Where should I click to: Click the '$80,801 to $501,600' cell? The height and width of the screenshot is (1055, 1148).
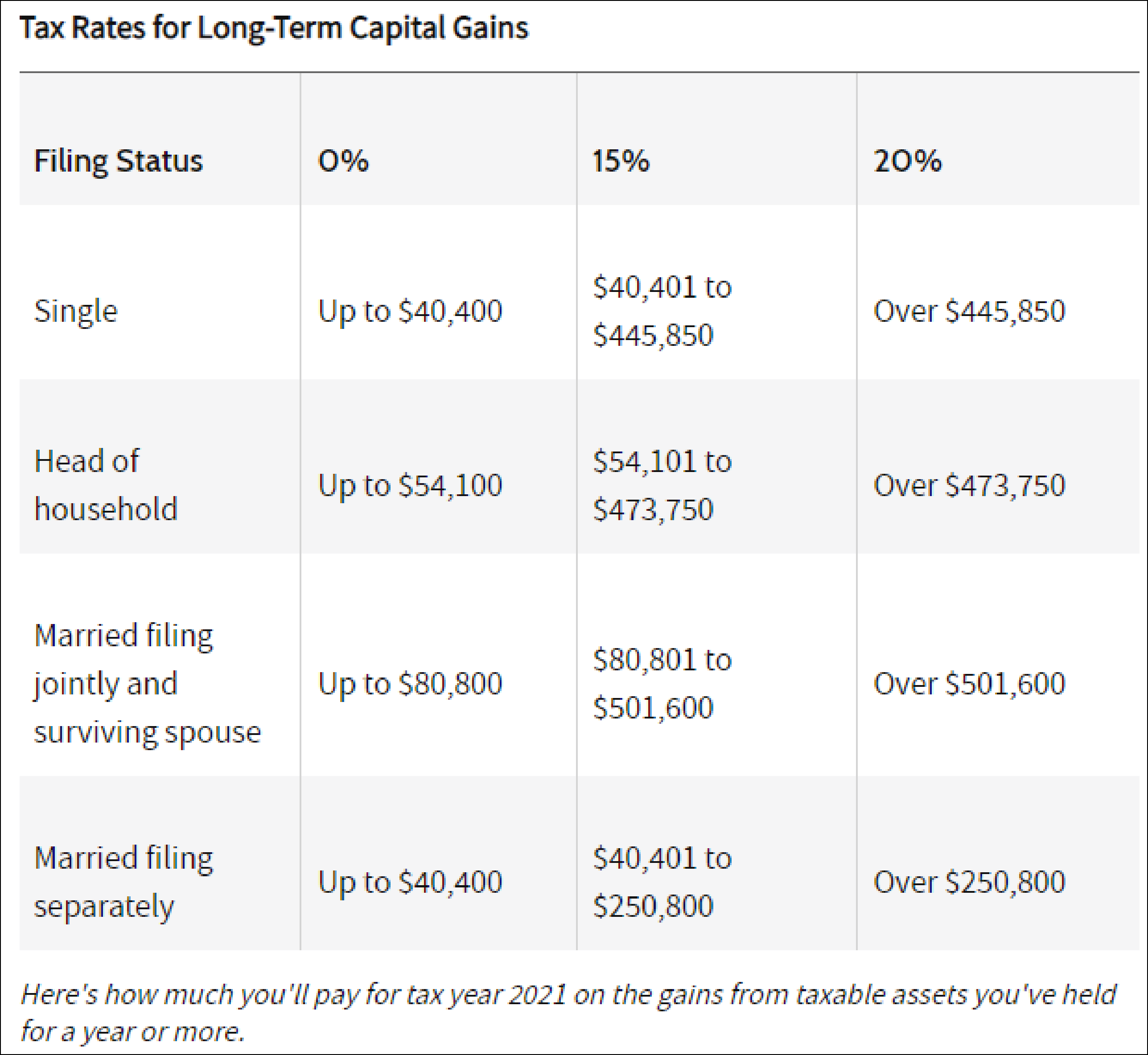[662, 683]
